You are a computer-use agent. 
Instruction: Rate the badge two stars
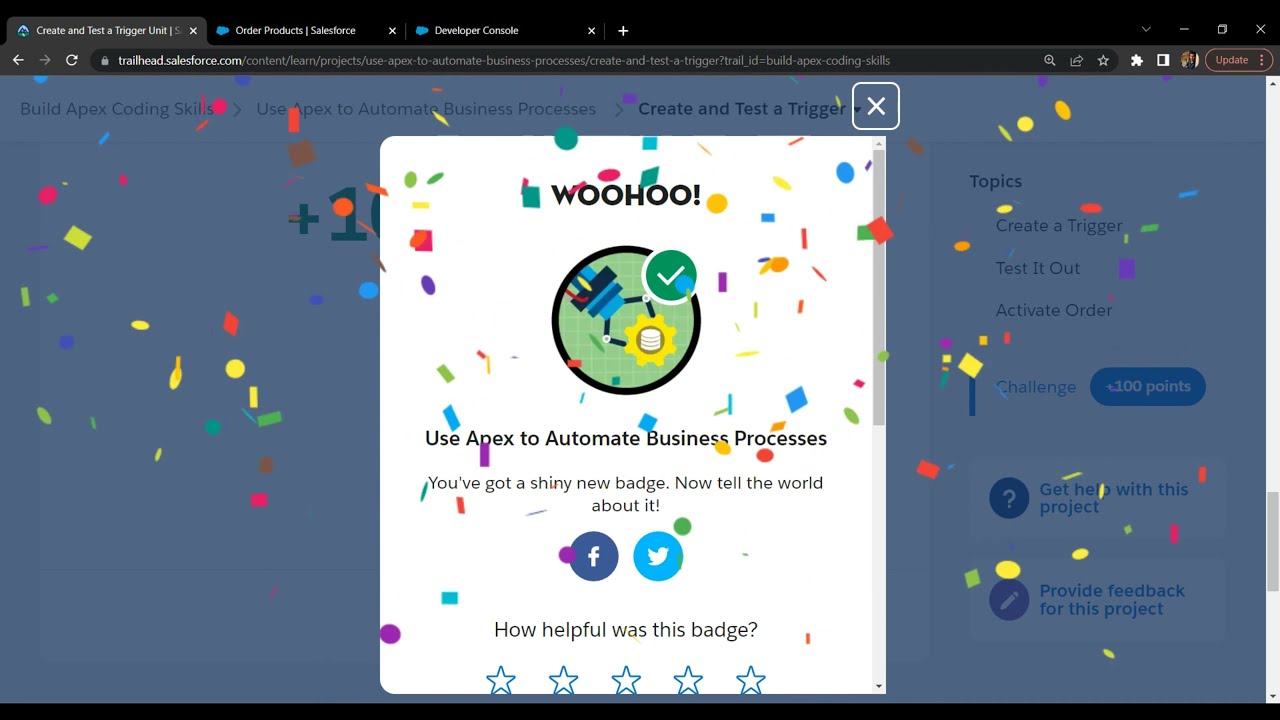pyautogui.click(x=564, y=681)
